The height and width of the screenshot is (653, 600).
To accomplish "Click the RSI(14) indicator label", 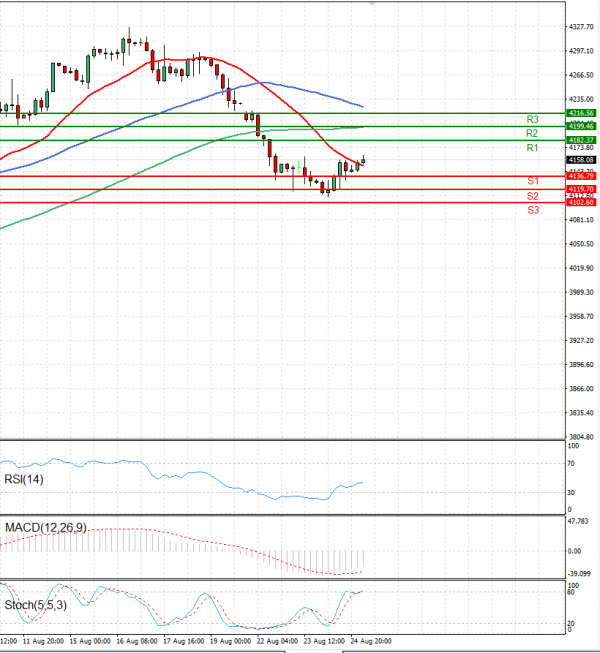I will (24, 479).
